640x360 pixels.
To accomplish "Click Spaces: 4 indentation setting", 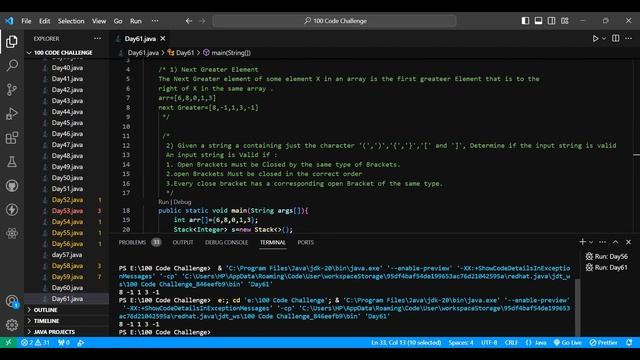I will [x=461, y=342].
